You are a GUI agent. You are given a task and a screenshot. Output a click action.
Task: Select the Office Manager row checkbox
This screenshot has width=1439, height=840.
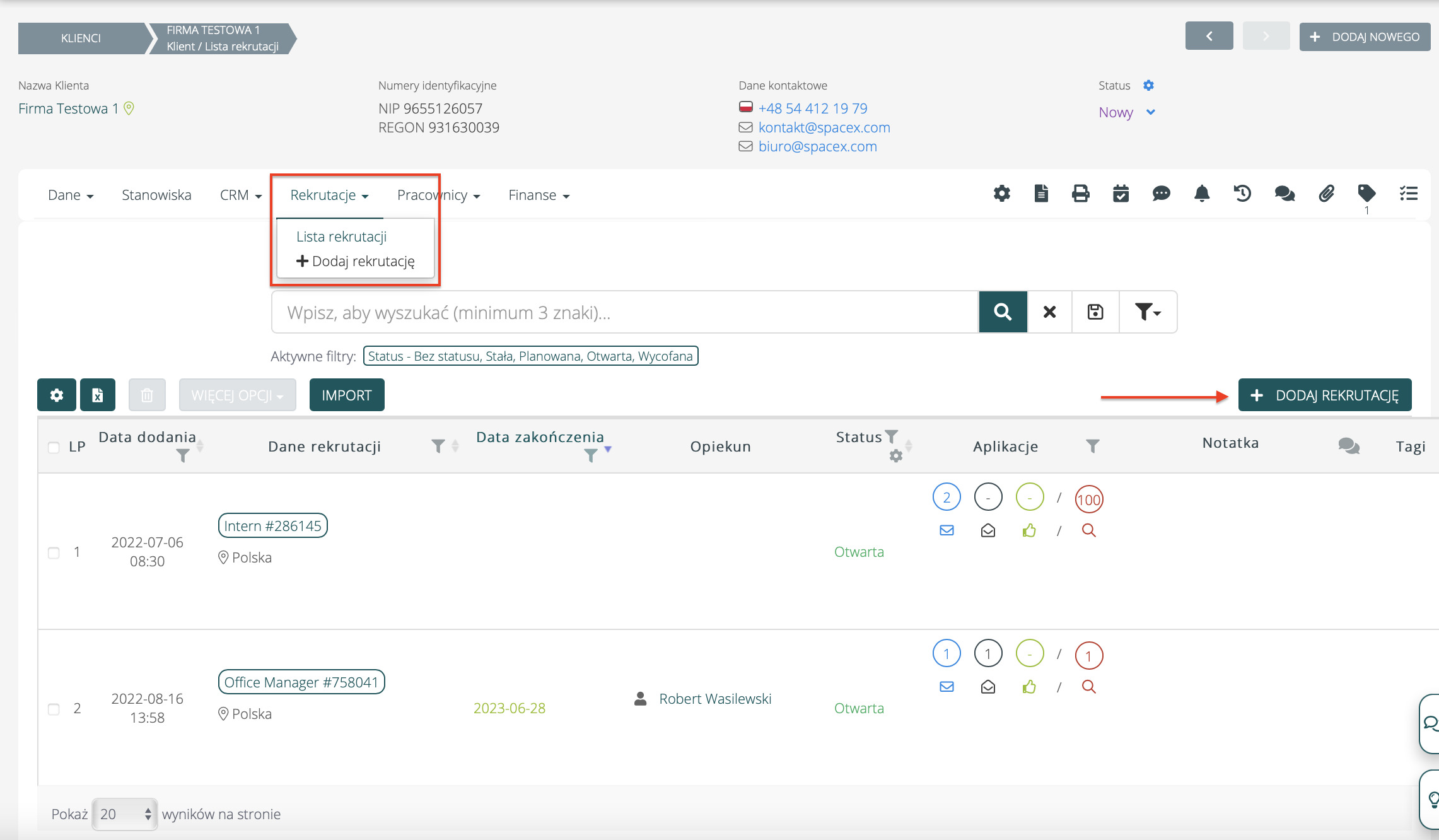(54, 709)
